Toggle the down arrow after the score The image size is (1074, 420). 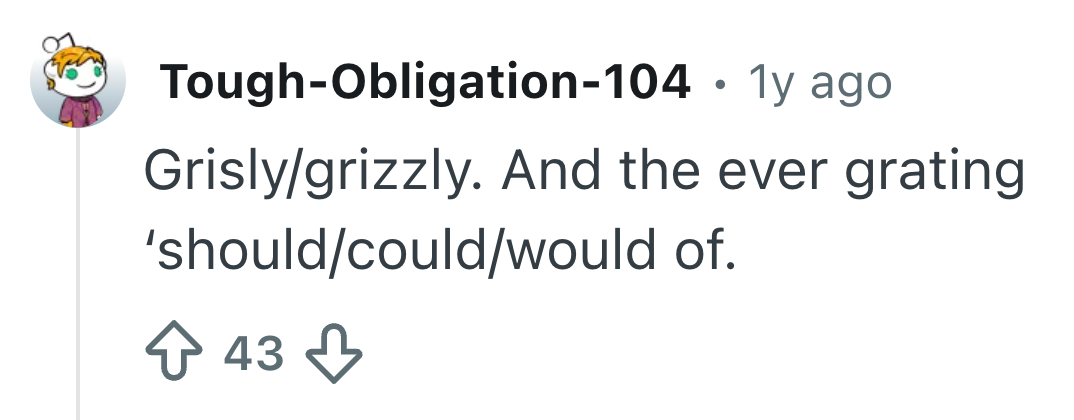334,351
